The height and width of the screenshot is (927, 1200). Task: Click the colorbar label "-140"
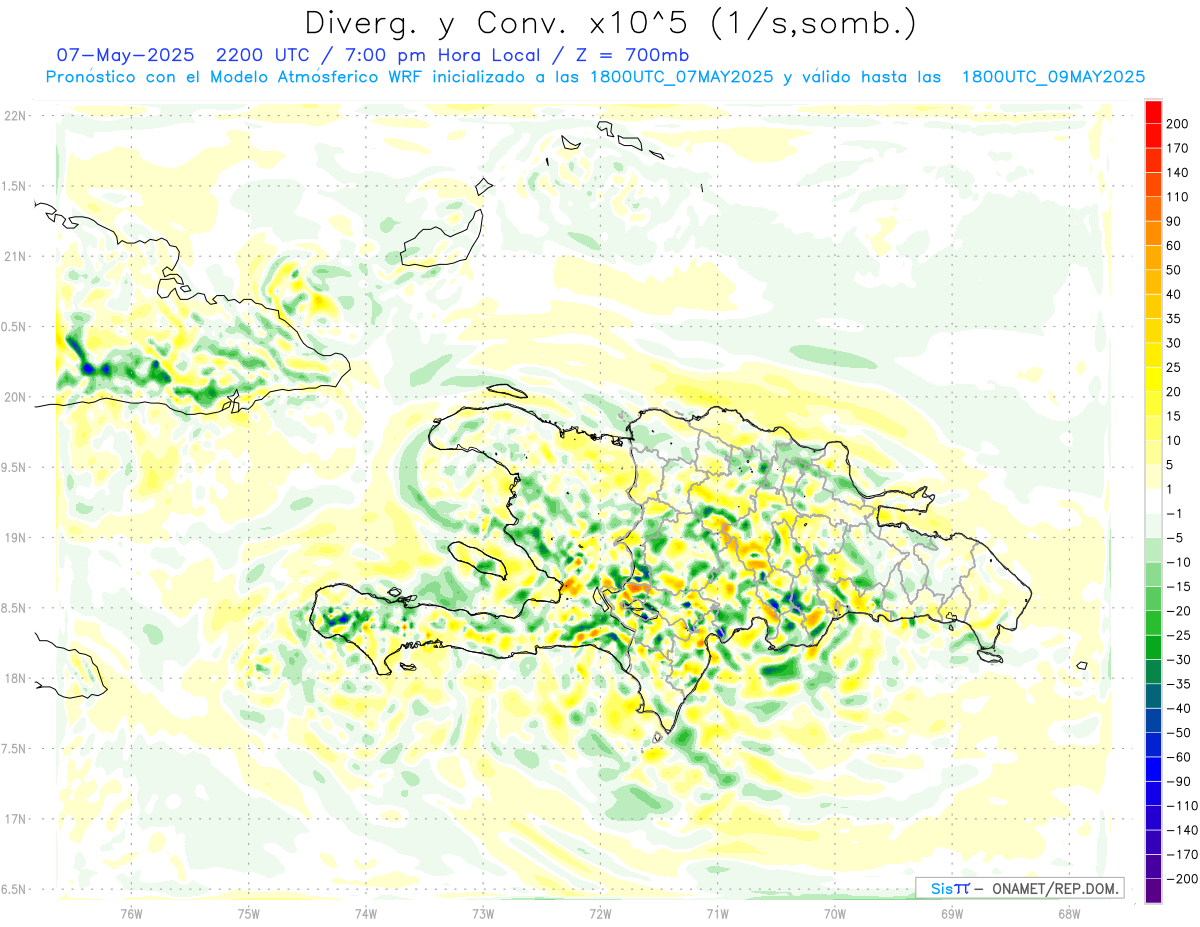click(x=1181, y=830)
